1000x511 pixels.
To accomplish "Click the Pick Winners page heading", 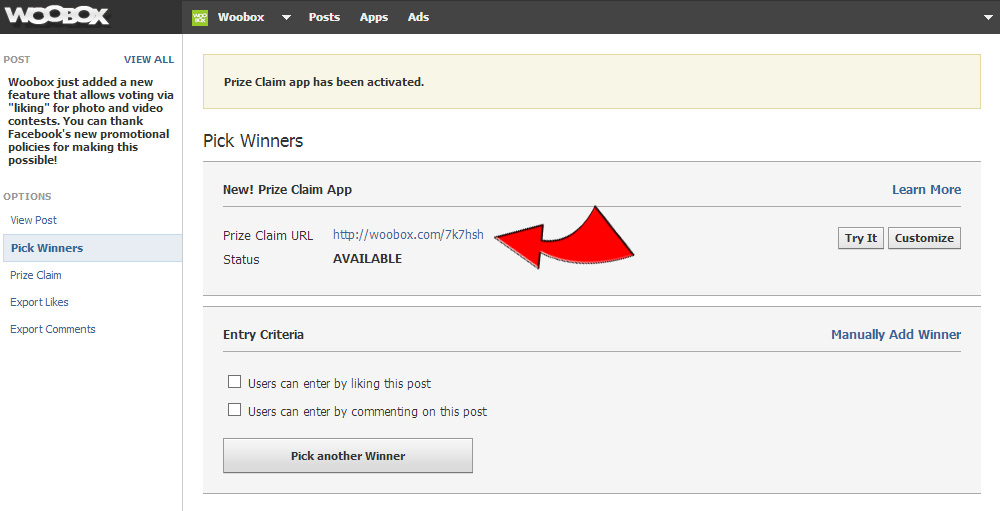I will [253, 140].
